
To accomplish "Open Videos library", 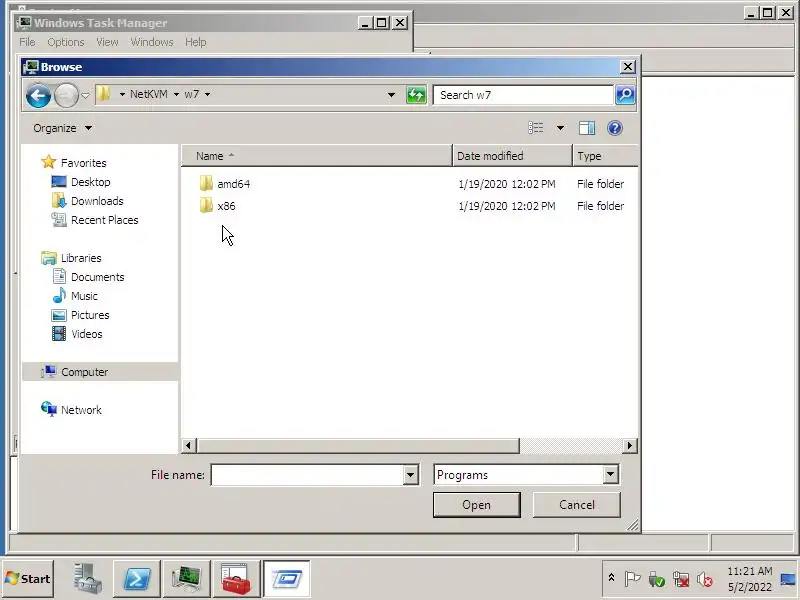I will pyautogui.click(x=87, y=334).
